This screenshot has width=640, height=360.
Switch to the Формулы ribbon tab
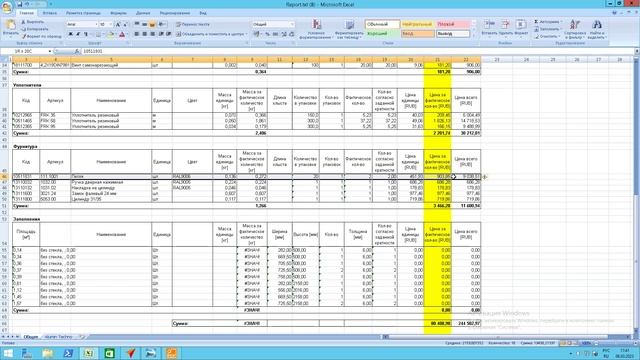point(118,13)
